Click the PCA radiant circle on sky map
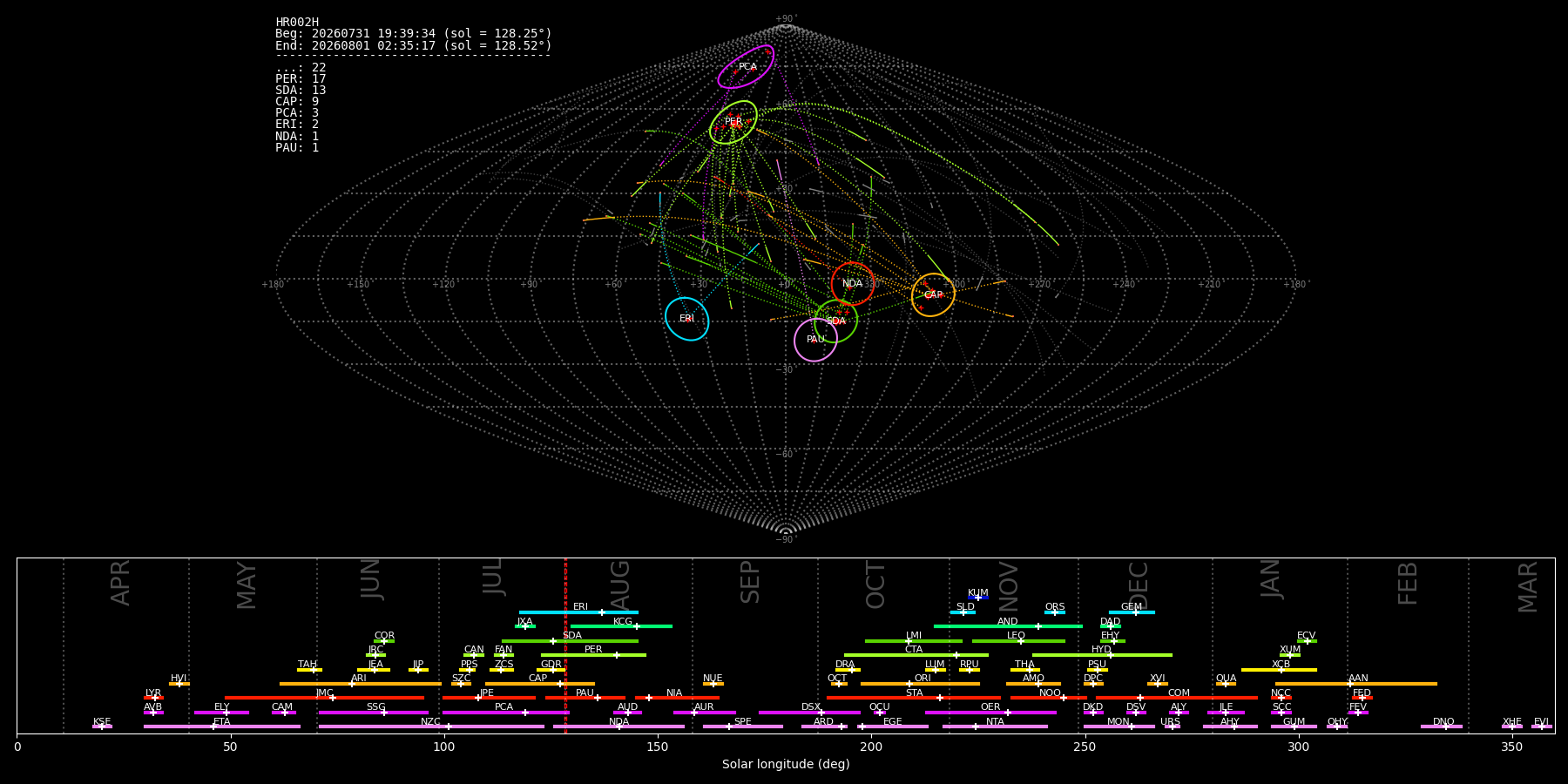Viewport: 1568px width, 784px height. pos(746,67)
